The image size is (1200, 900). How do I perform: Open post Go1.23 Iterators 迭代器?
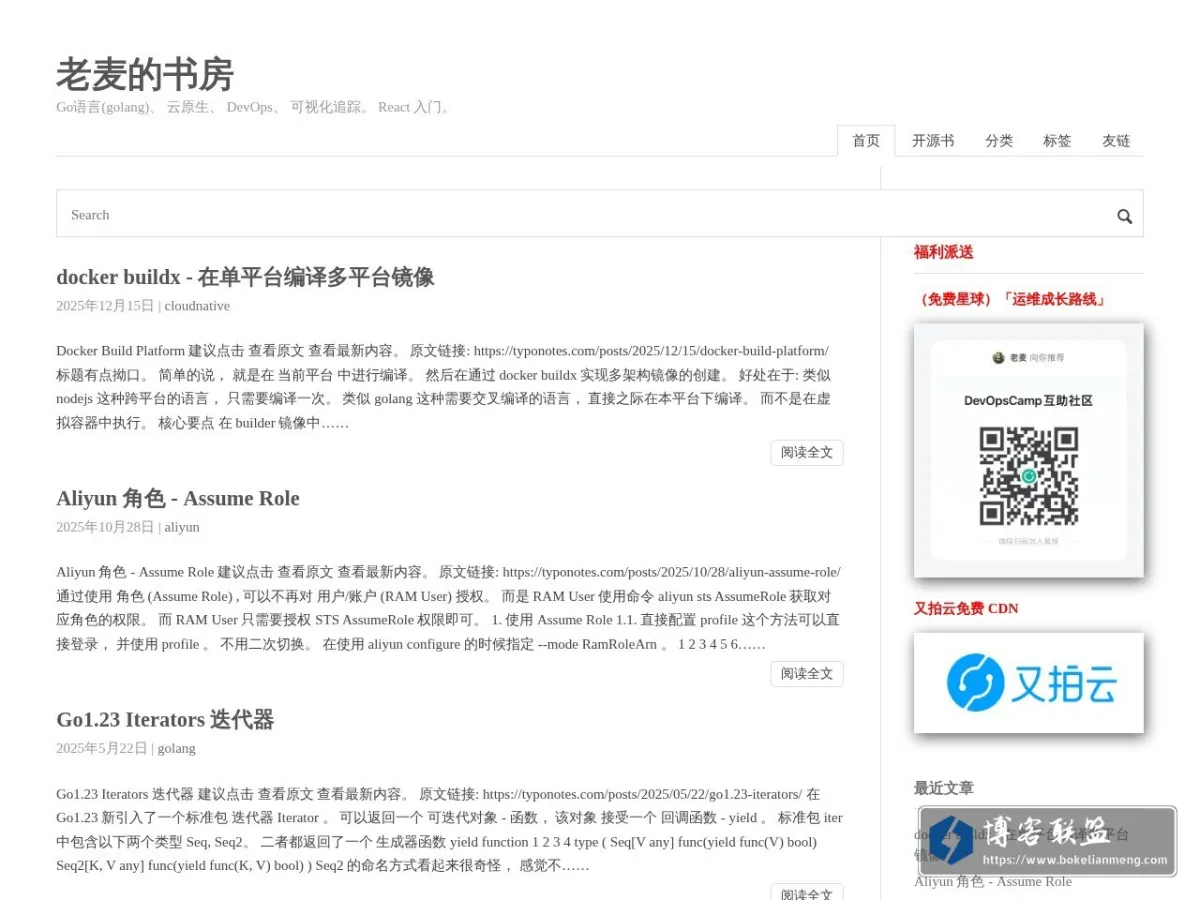point(165,719)
